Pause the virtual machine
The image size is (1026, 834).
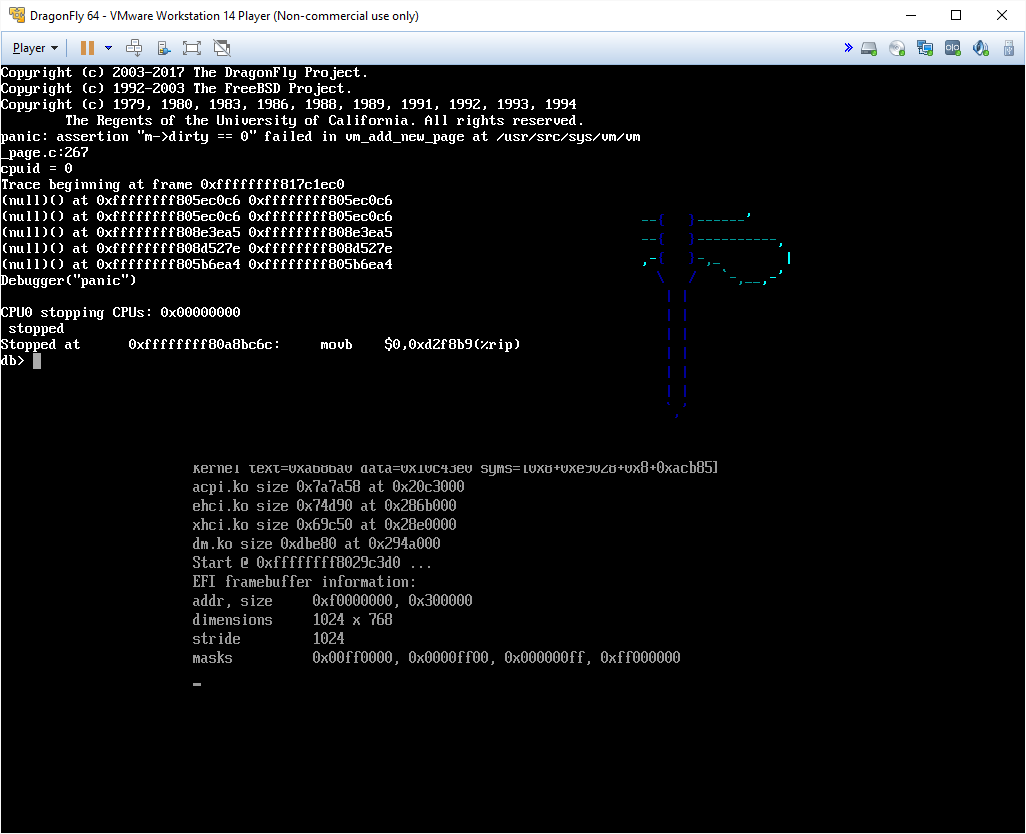point(87,48)
